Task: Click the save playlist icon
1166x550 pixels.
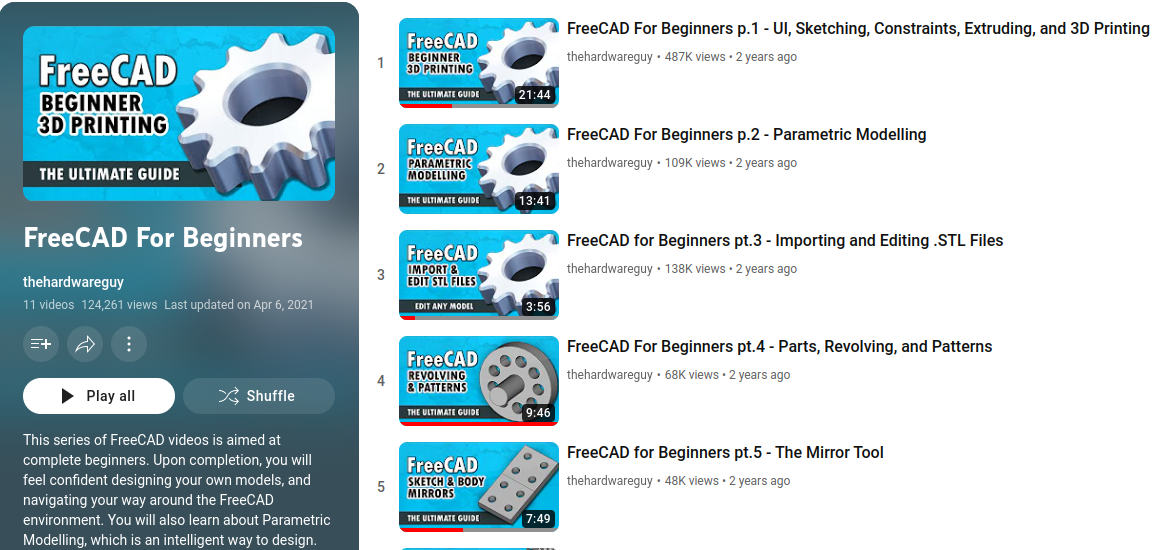Action: pyautogui.click(x=41, y=344)
